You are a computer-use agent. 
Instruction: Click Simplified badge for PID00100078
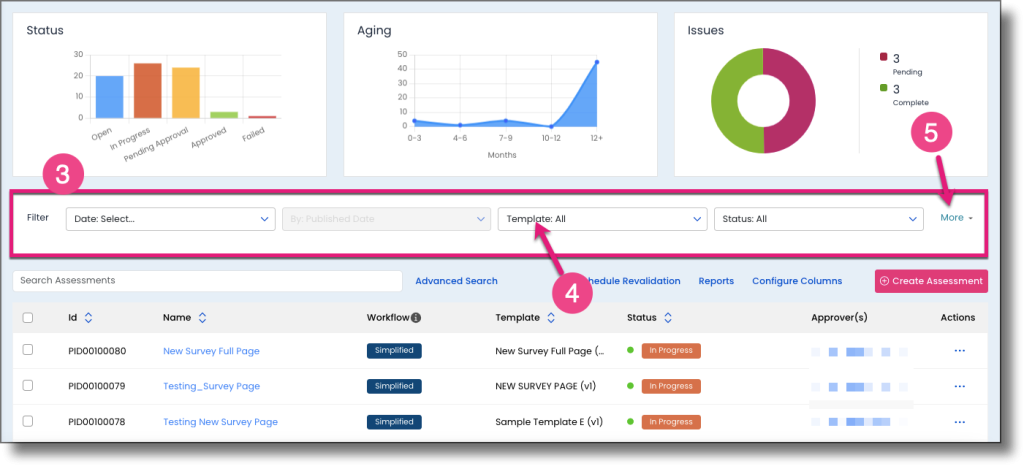(x=394, y=422)
